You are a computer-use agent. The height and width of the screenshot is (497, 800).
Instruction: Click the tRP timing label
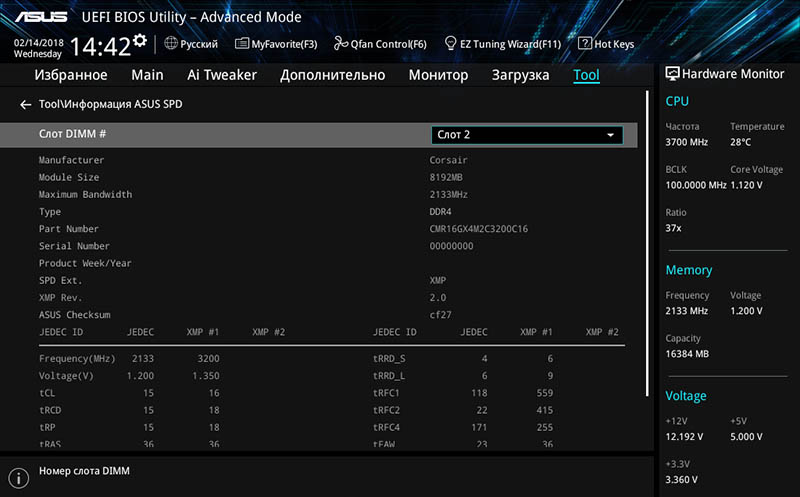click(x=47, y=428)
